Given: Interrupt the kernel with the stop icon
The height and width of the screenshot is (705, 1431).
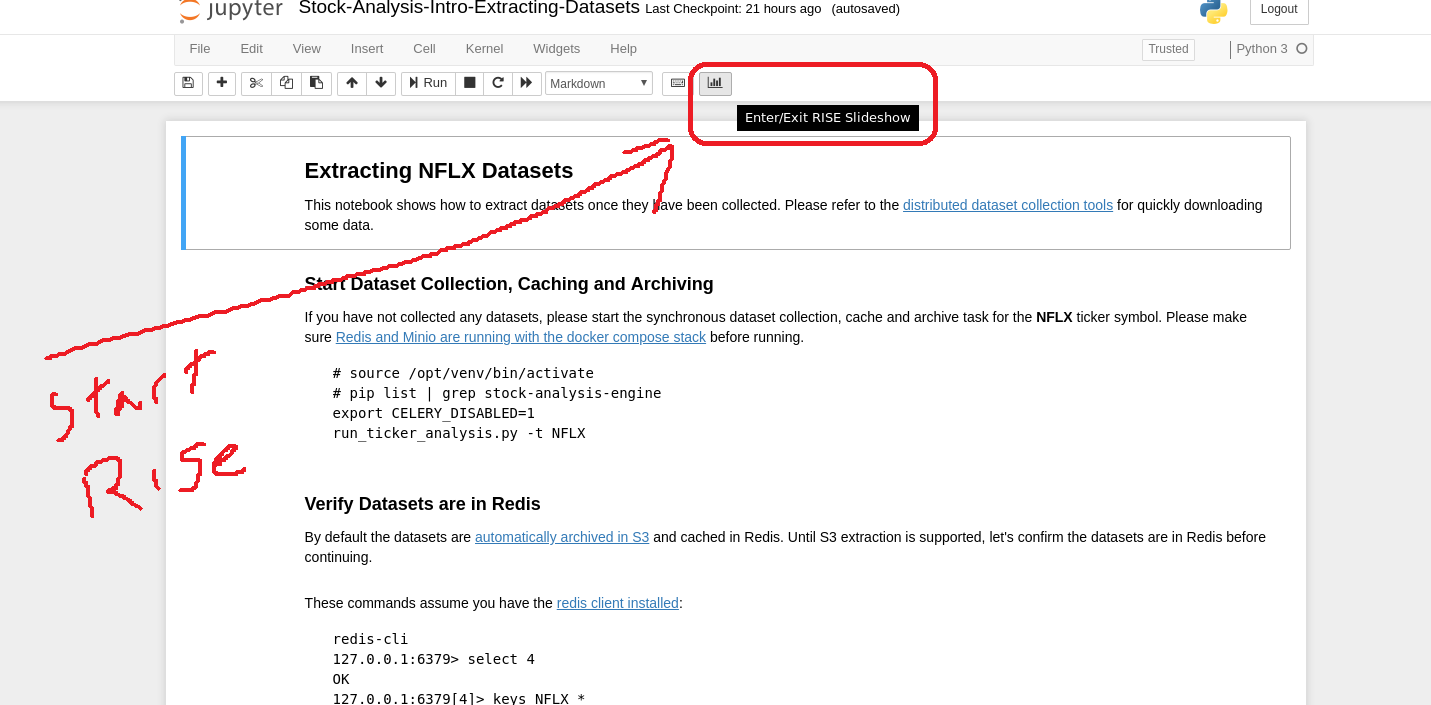Looking at the screenshot, I should click(x=470, y=83).
